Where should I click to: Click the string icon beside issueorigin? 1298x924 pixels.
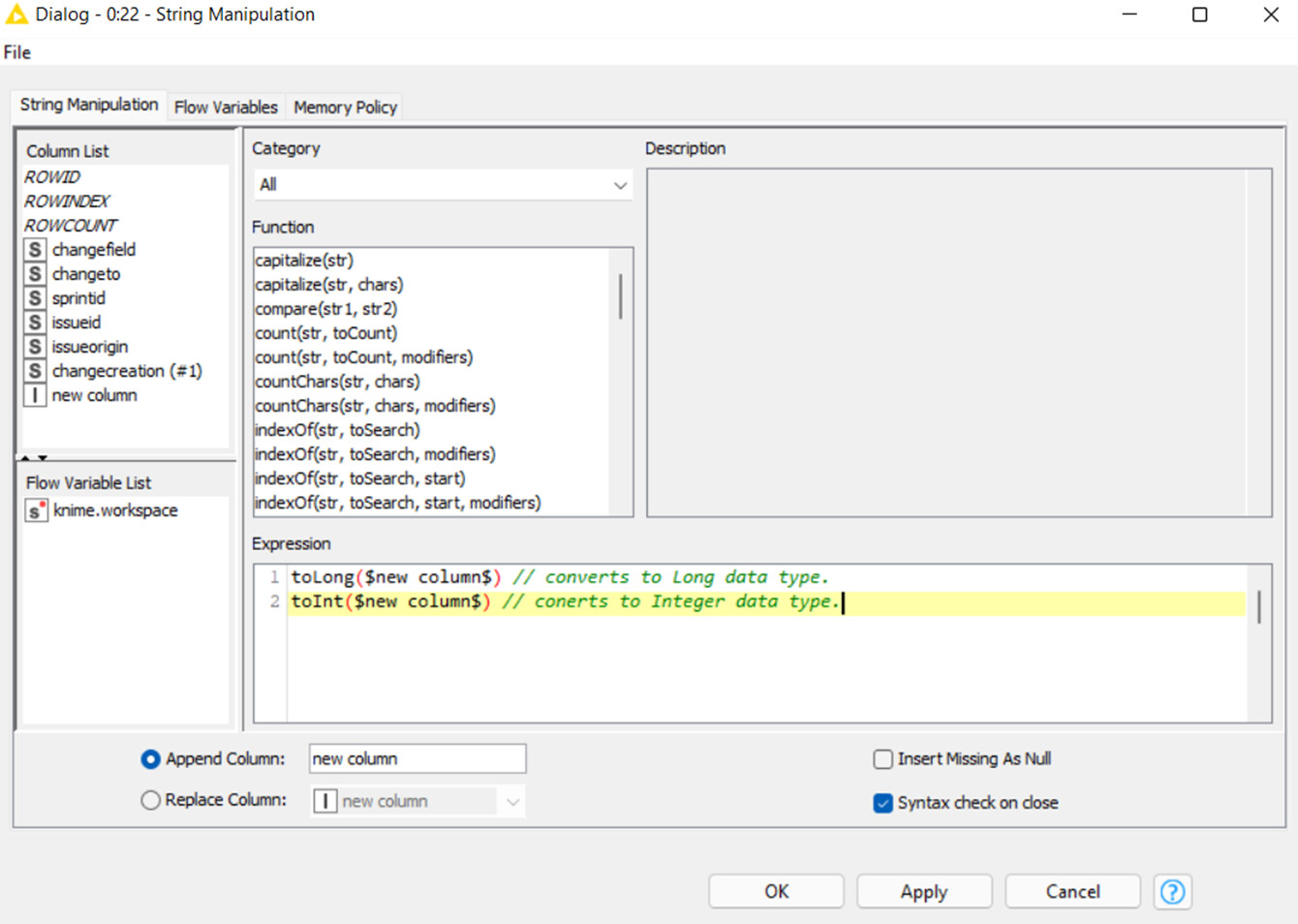[35, 346]
